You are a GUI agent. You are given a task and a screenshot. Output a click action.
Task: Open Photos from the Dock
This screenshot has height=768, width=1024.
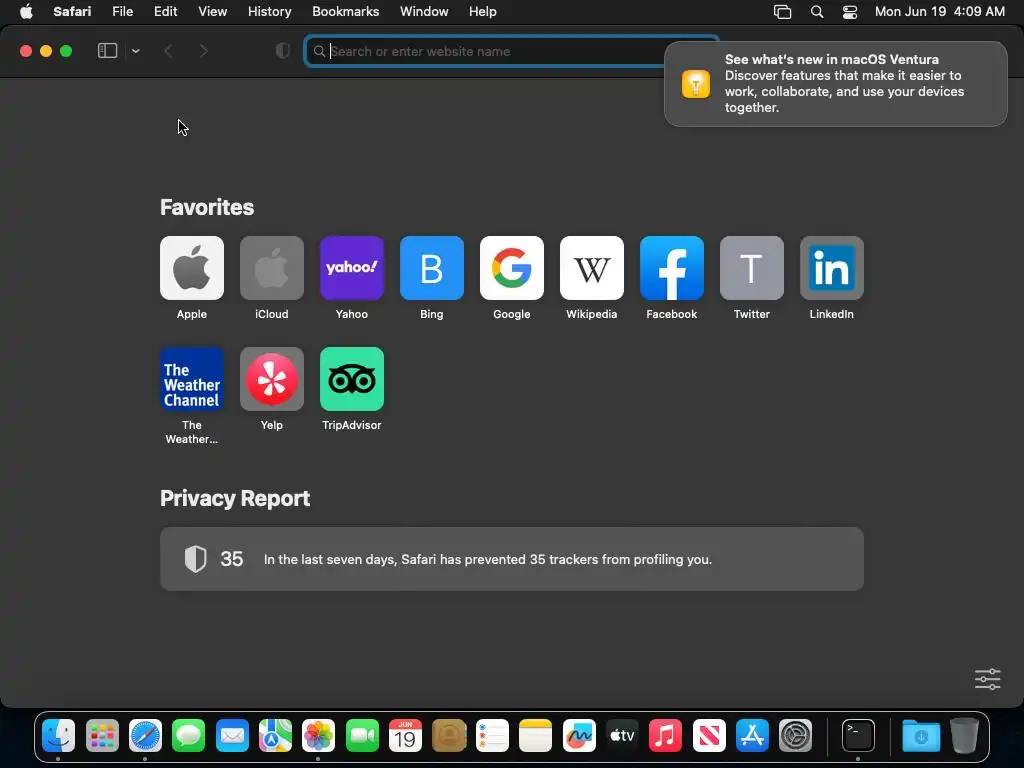[x=318, y=736]
